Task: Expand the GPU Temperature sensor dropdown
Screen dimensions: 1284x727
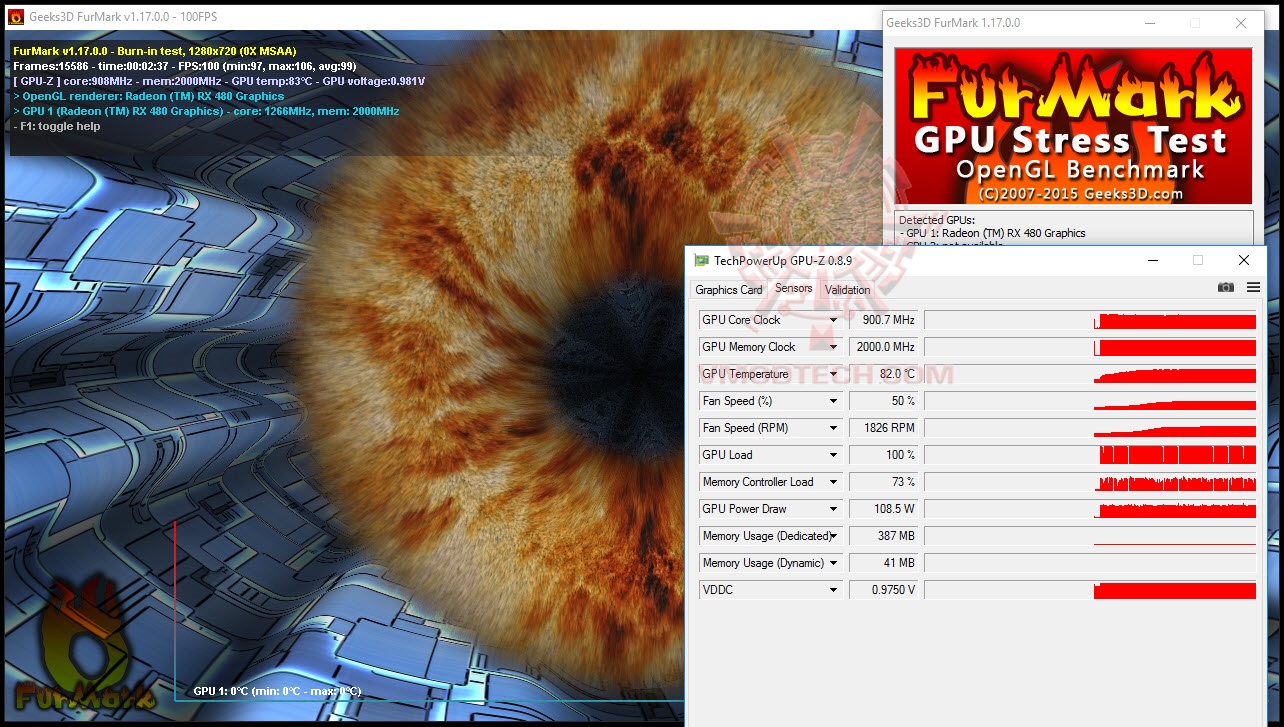Action: click(833, 374)
